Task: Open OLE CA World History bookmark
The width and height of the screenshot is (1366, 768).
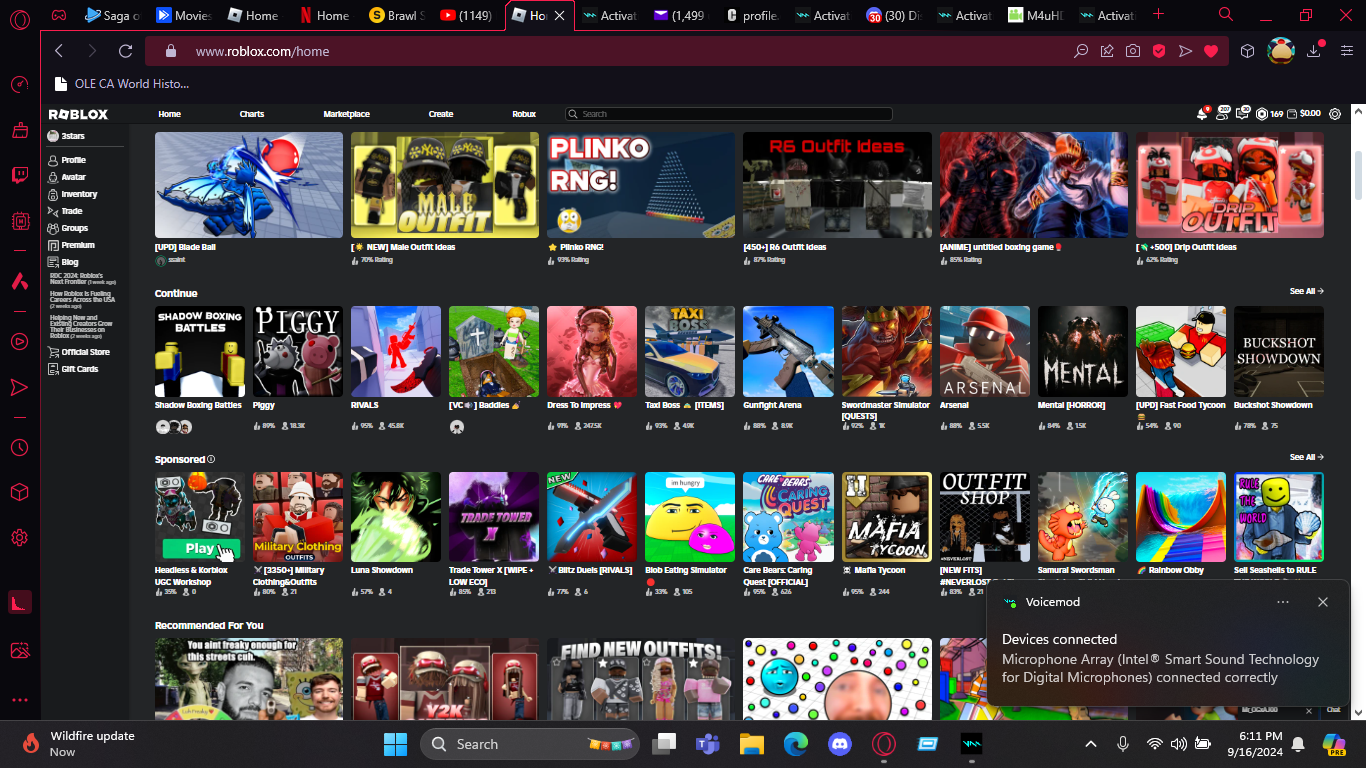Action: (x=121, y=84)
